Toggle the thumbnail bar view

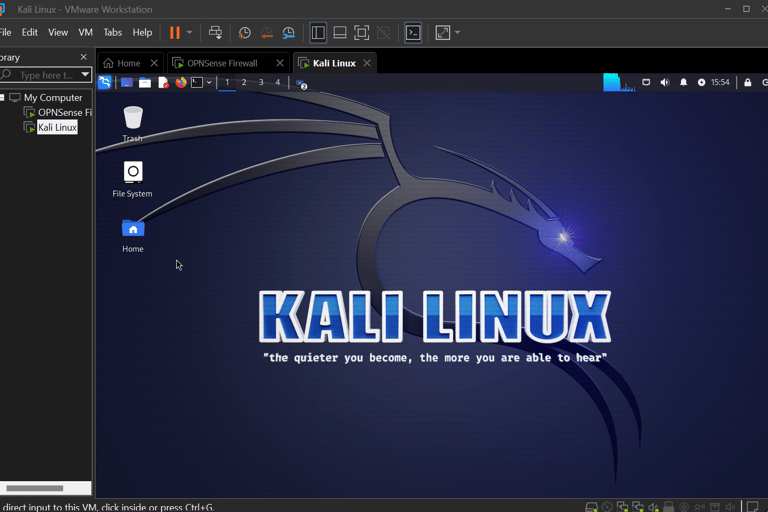339,33
